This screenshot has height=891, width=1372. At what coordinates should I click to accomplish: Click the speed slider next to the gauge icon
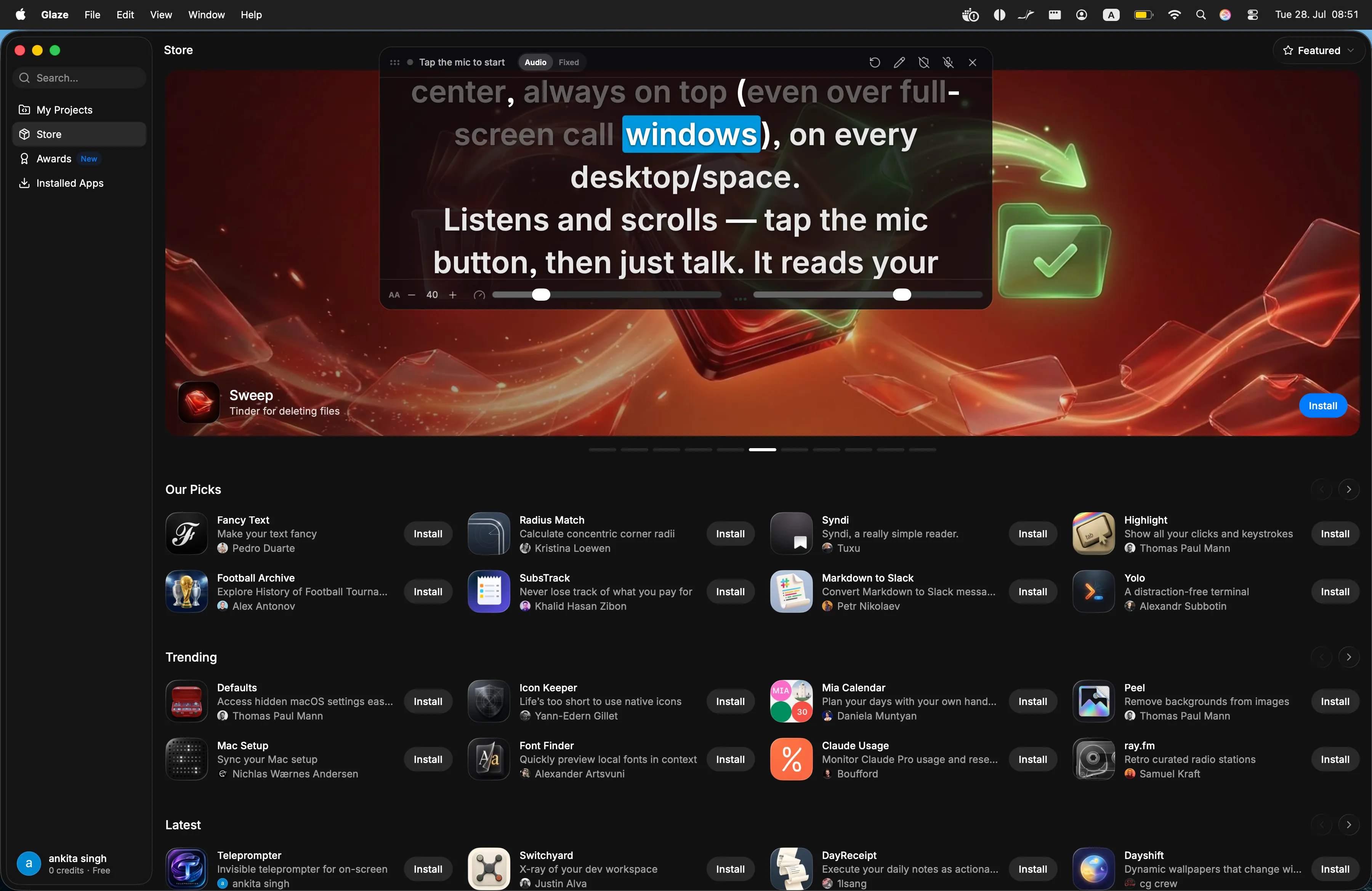click(x=606, y=295)
